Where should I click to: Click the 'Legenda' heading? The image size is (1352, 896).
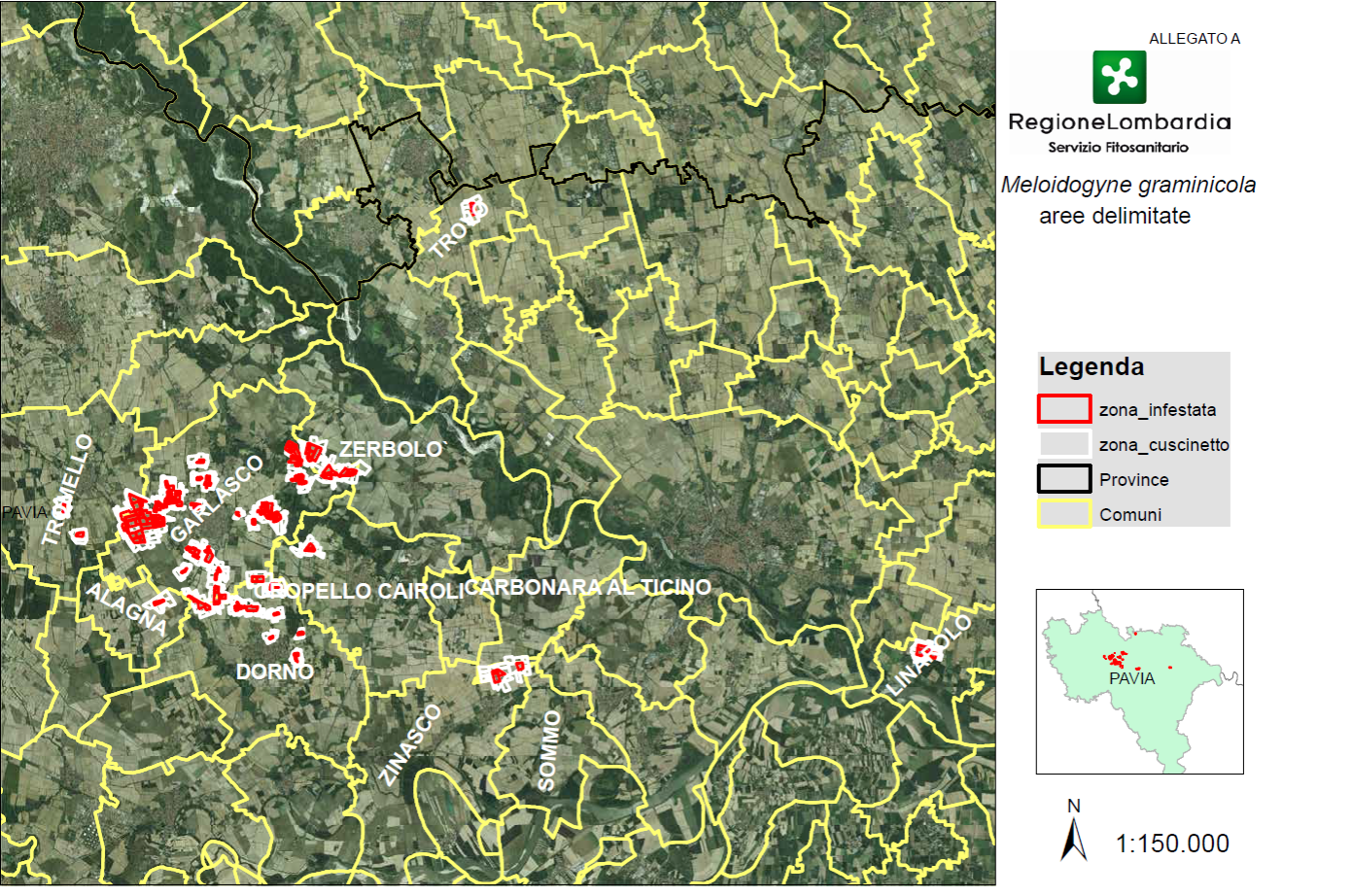1092,366
